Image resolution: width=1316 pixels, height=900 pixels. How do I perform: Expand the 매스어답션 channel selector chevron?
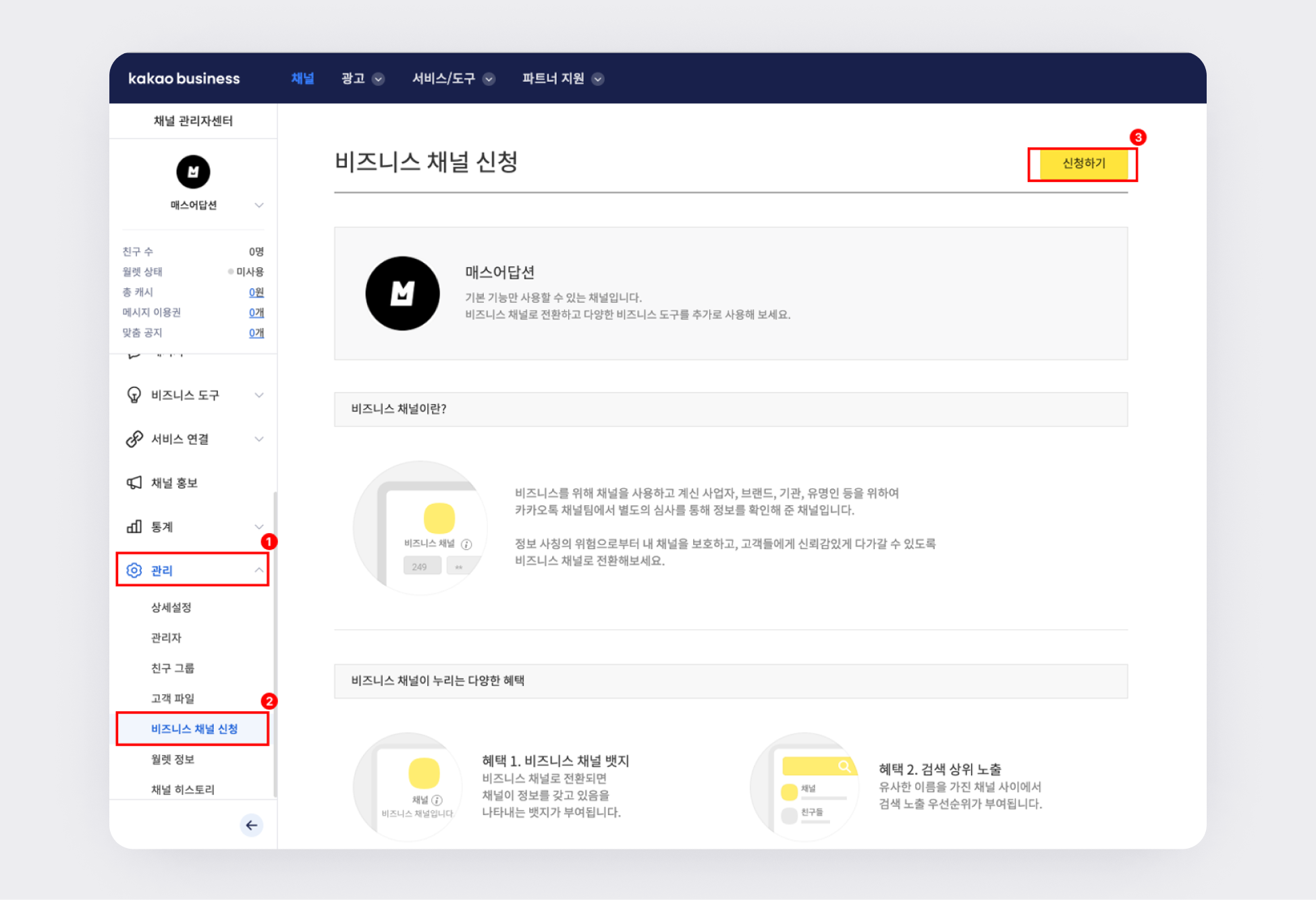259,205
